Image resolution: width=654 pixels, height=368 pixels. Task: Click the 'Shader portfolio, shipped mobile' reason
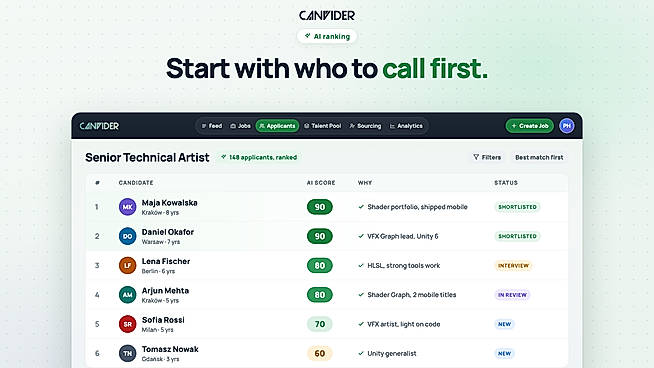(417, 207)
